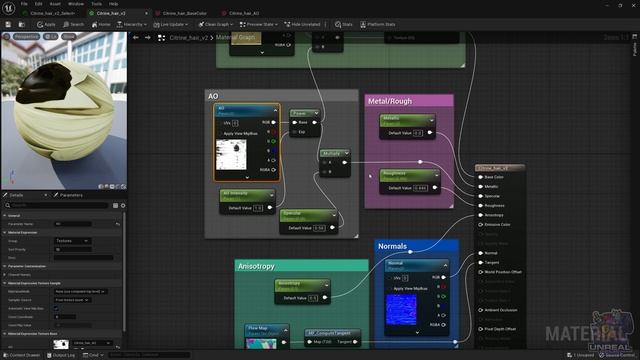640x360 pixels.
Task: Click the Platform Stats button
Action: point(378,24)
